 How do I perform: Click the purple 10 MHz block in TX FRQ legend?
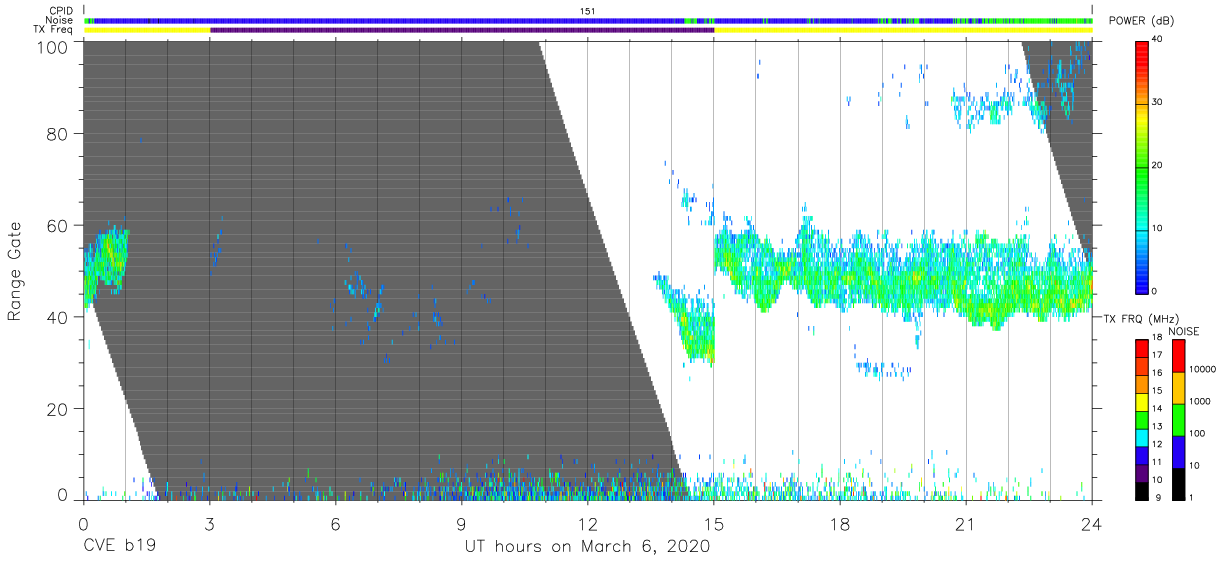pyautogui.click(x=1143, y=473)
